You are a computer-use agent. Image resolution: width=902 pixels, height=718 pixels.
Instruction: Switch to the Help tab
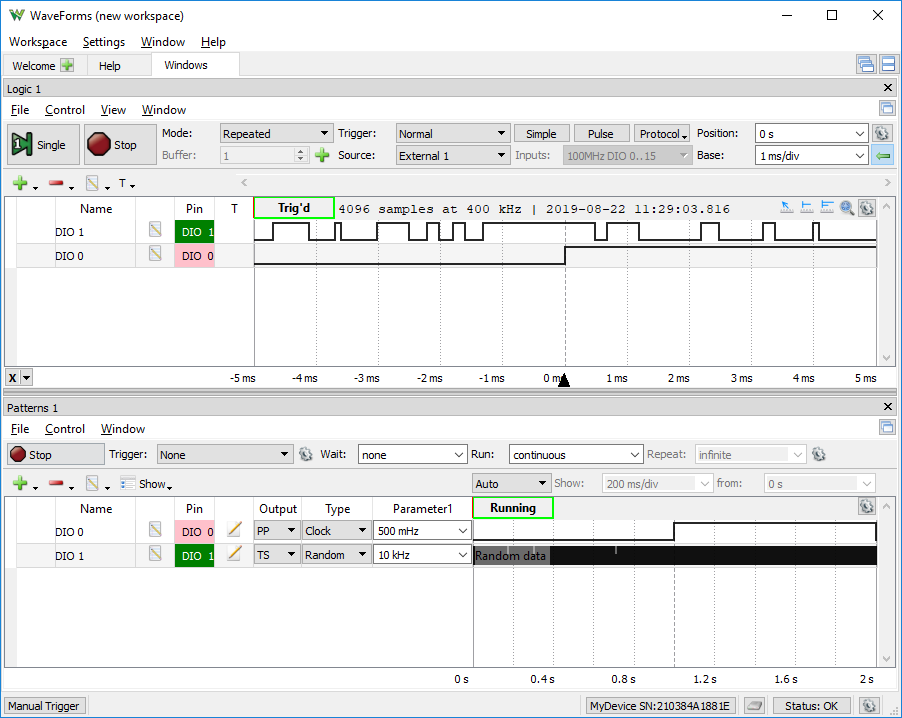[109, 66]
